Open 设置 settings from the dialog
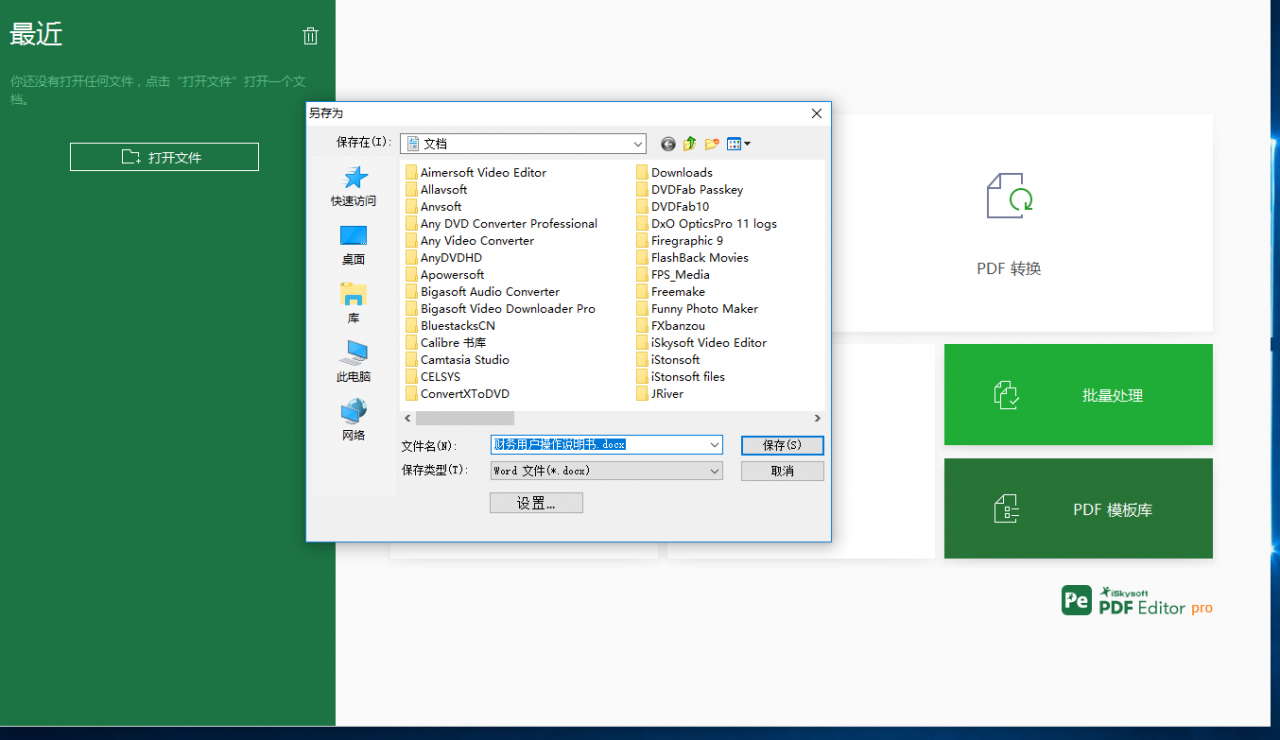Image resolution: width=1280 pixels, height=740 pixels. [536, 502]
